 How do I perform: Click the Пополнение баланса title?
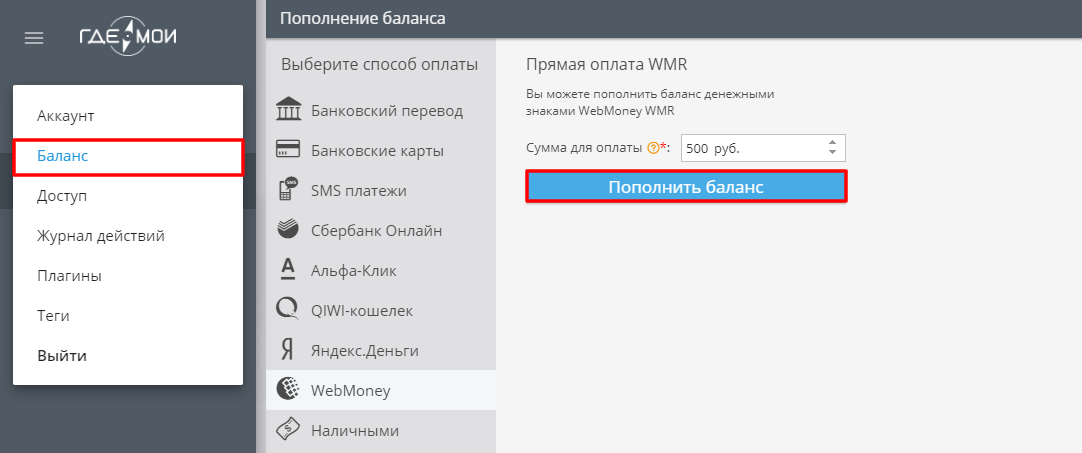tap(363, 19)
